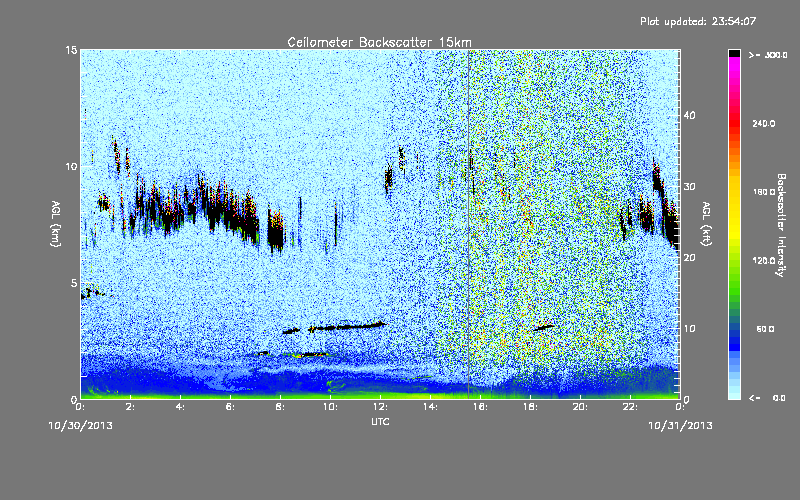Click the start date label 10/30/2013
Image resolution: width=800 pixels, height=500 pixels.
[81, 425]
